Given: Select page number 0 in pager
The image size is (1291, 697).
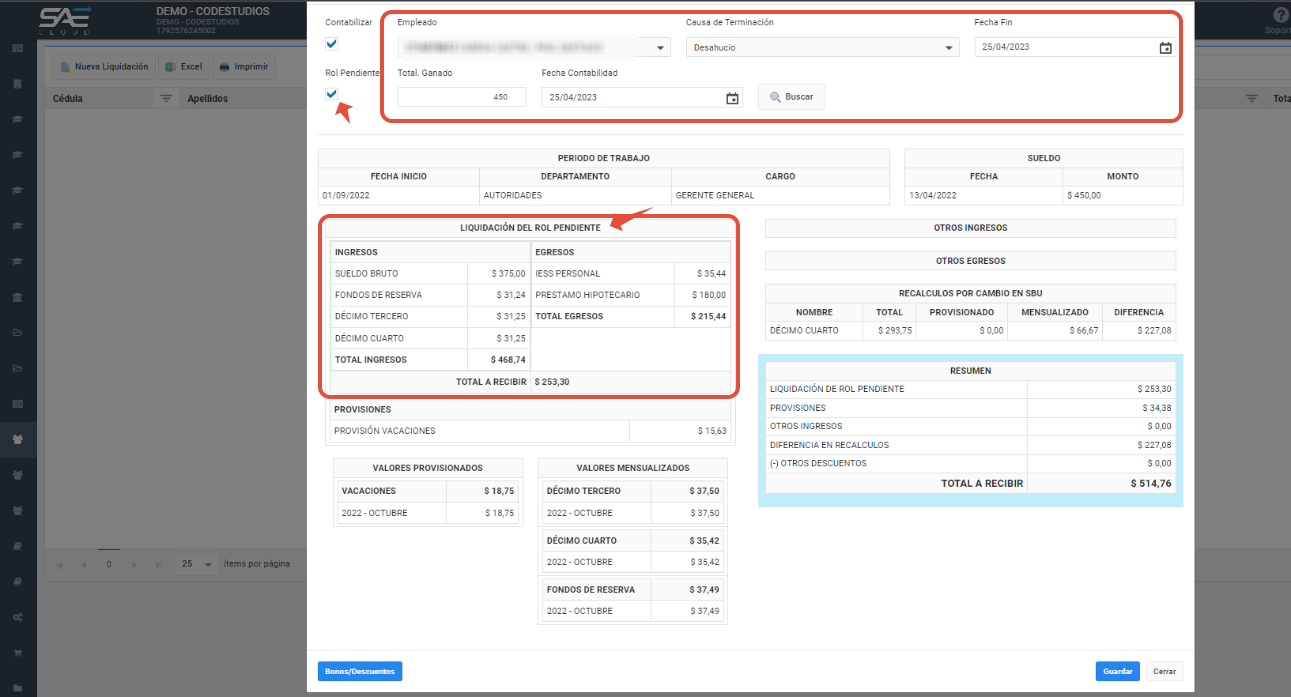Looking at the screenshot, I should point(109,565).
